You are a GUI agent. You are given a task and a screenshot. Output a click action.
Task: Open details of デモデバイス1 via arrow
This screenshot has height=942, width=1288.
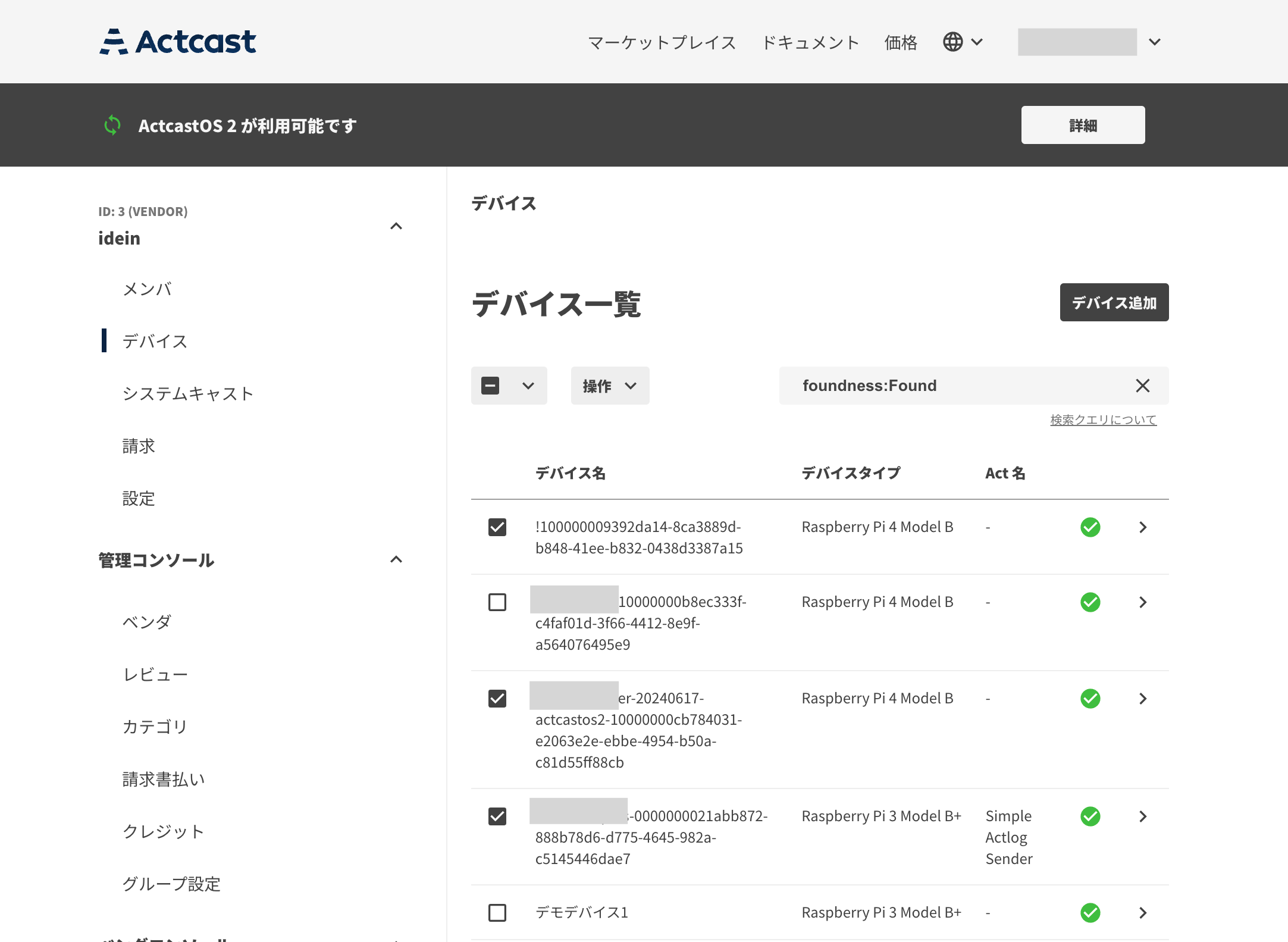(1143, 912)
